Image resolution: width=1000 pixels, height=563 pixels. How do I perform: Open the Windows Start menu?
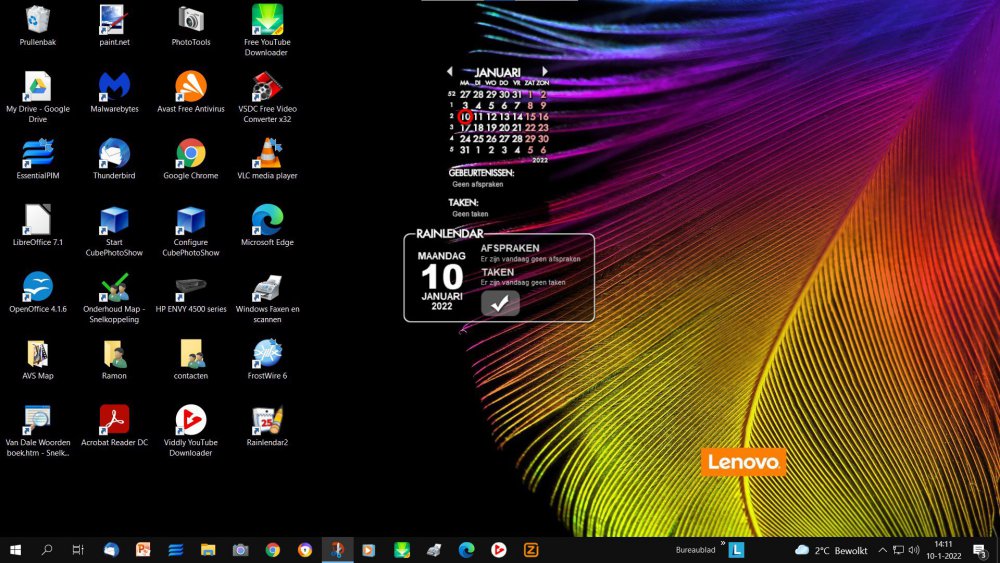coord(16,550)
